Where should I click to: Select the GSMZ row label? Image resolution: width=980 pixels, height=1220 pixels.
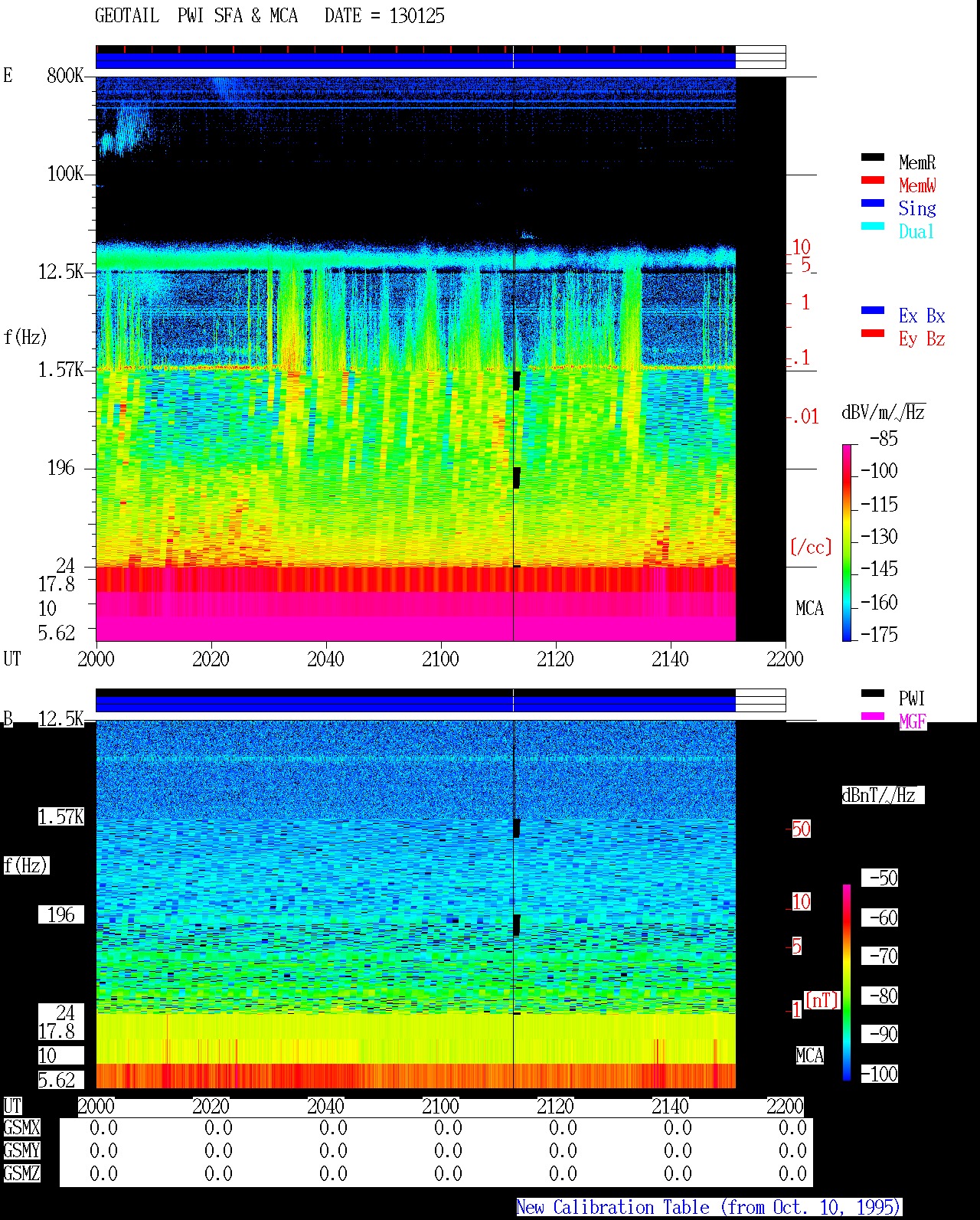pos(21,1174)
